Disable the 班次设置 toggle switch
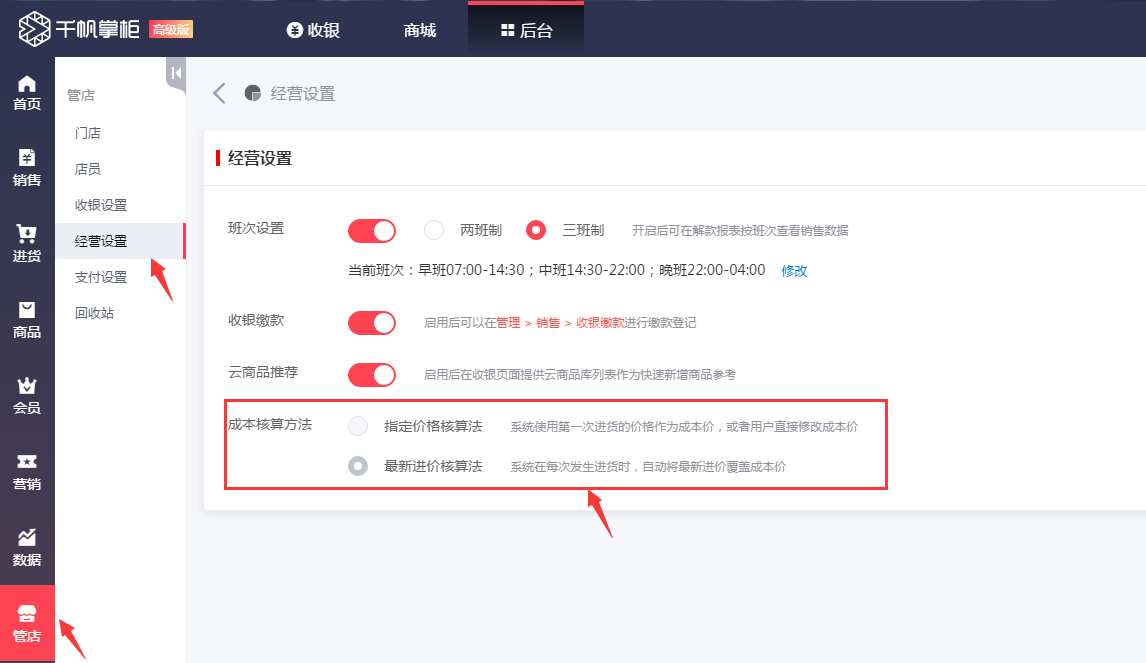Image resolution: width=1146 pixels, height=663 pixels. 371,229
